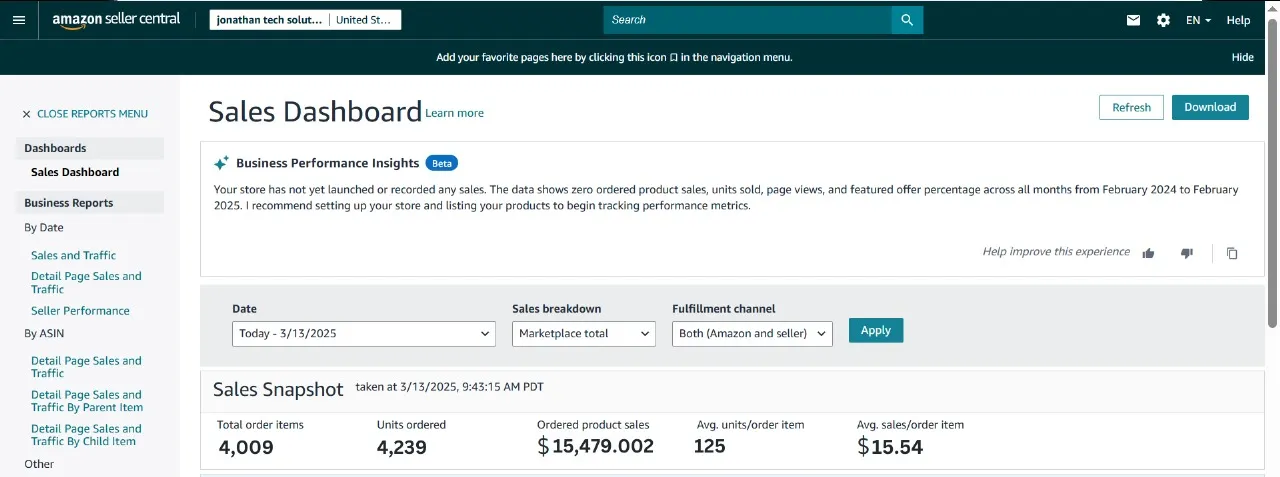The image size is (1280, 477).
Task: Click the Search input field
Action: pos(748,20)
